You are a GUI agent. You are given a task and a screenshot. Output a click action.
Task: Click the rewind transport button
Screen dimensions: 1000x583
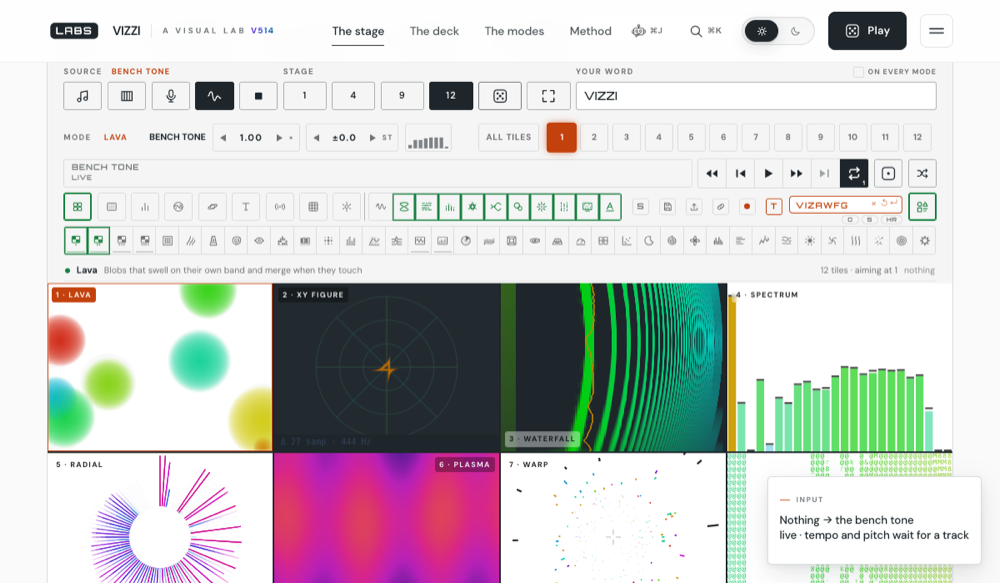coord(712,173)
